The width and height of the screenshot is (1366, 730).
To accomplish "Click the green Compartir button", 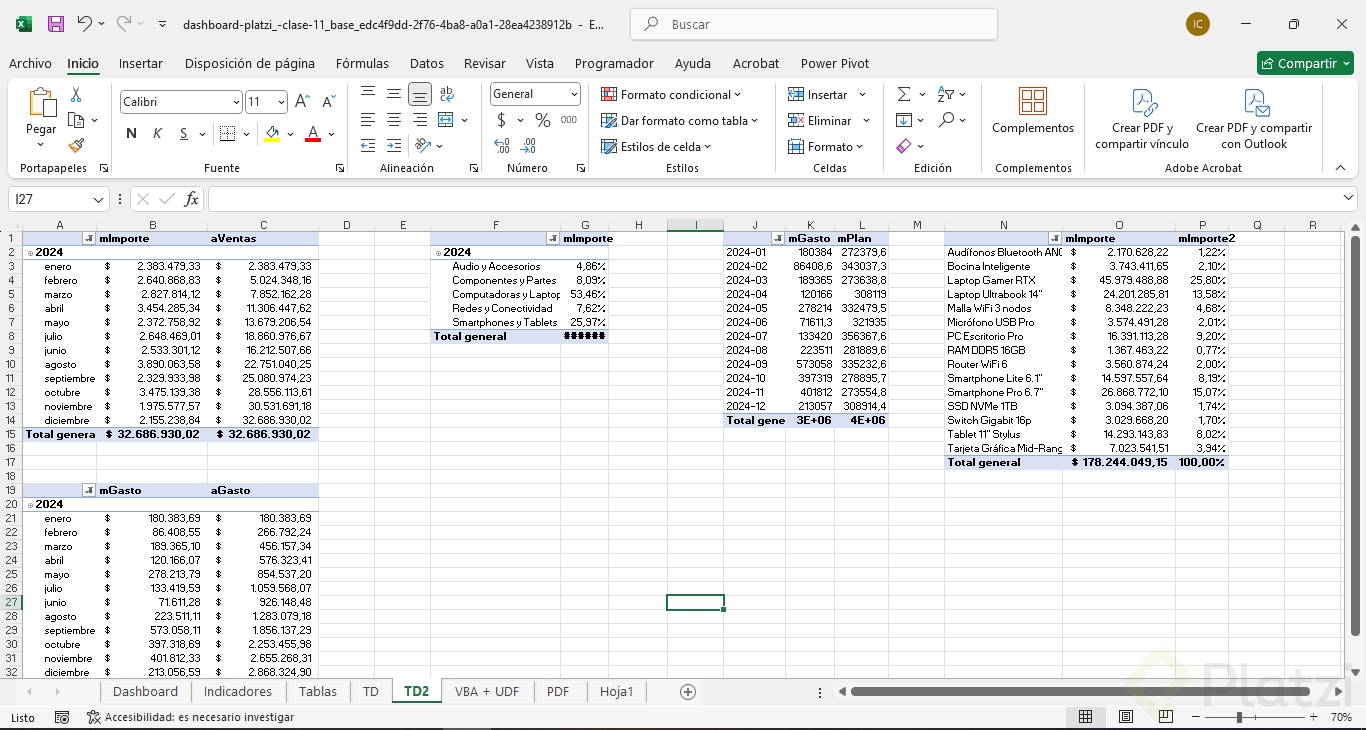I will click(1304, 63).
